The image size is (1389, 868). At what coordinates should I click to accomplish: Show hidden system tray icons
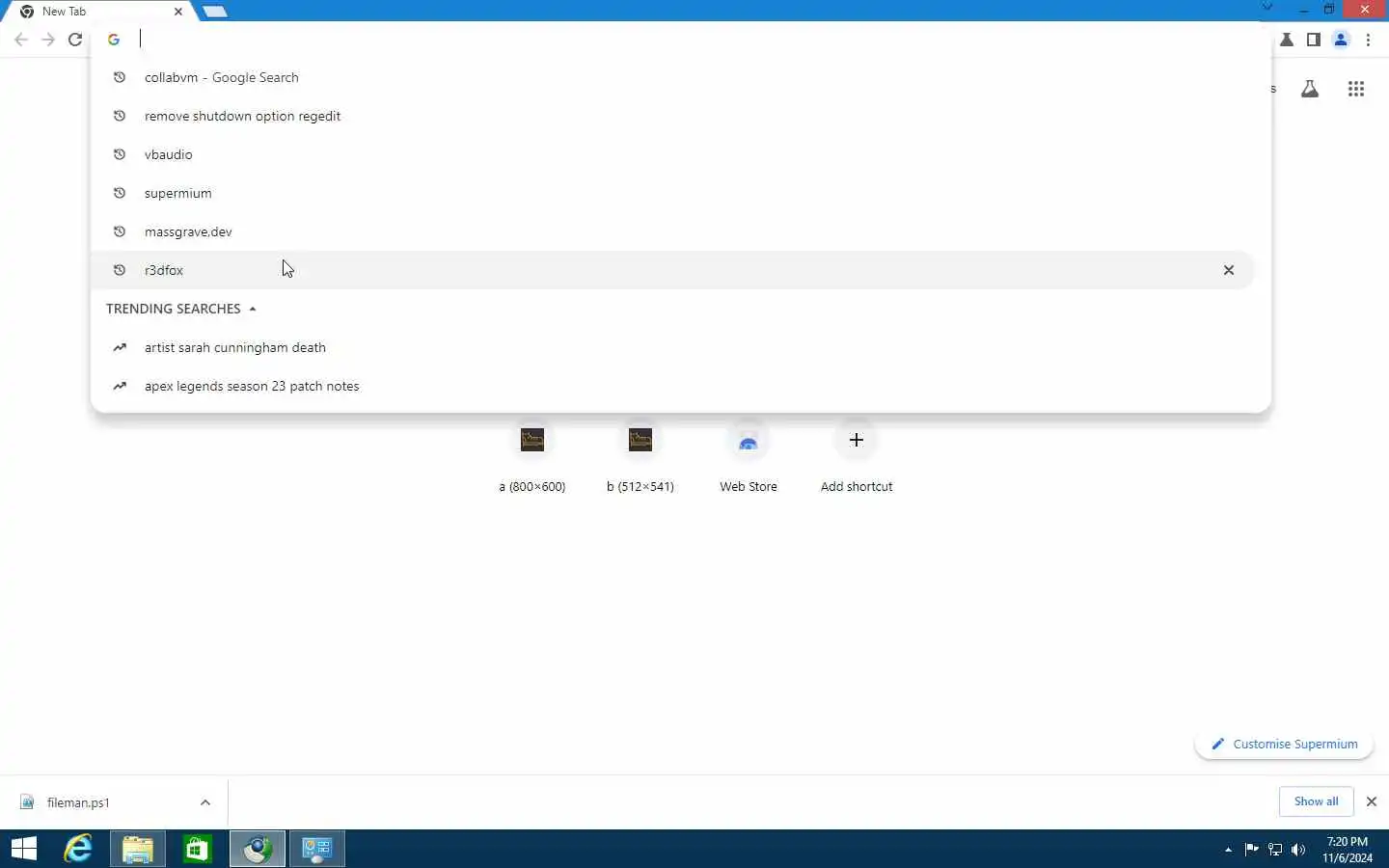[1228, 850]
